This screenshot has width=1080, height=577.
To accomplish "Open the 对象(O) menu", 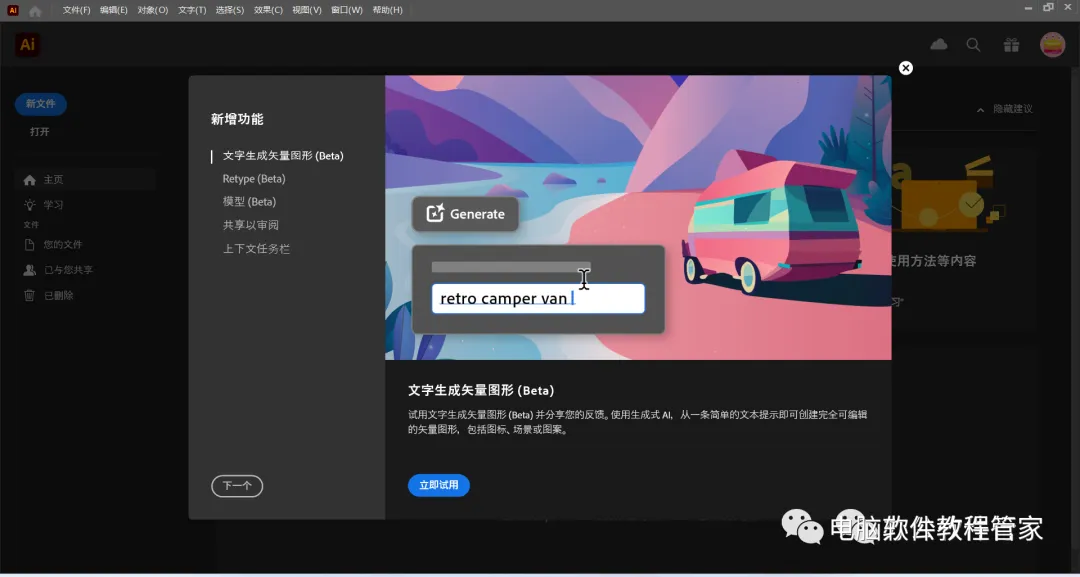I will coord(152,10).
